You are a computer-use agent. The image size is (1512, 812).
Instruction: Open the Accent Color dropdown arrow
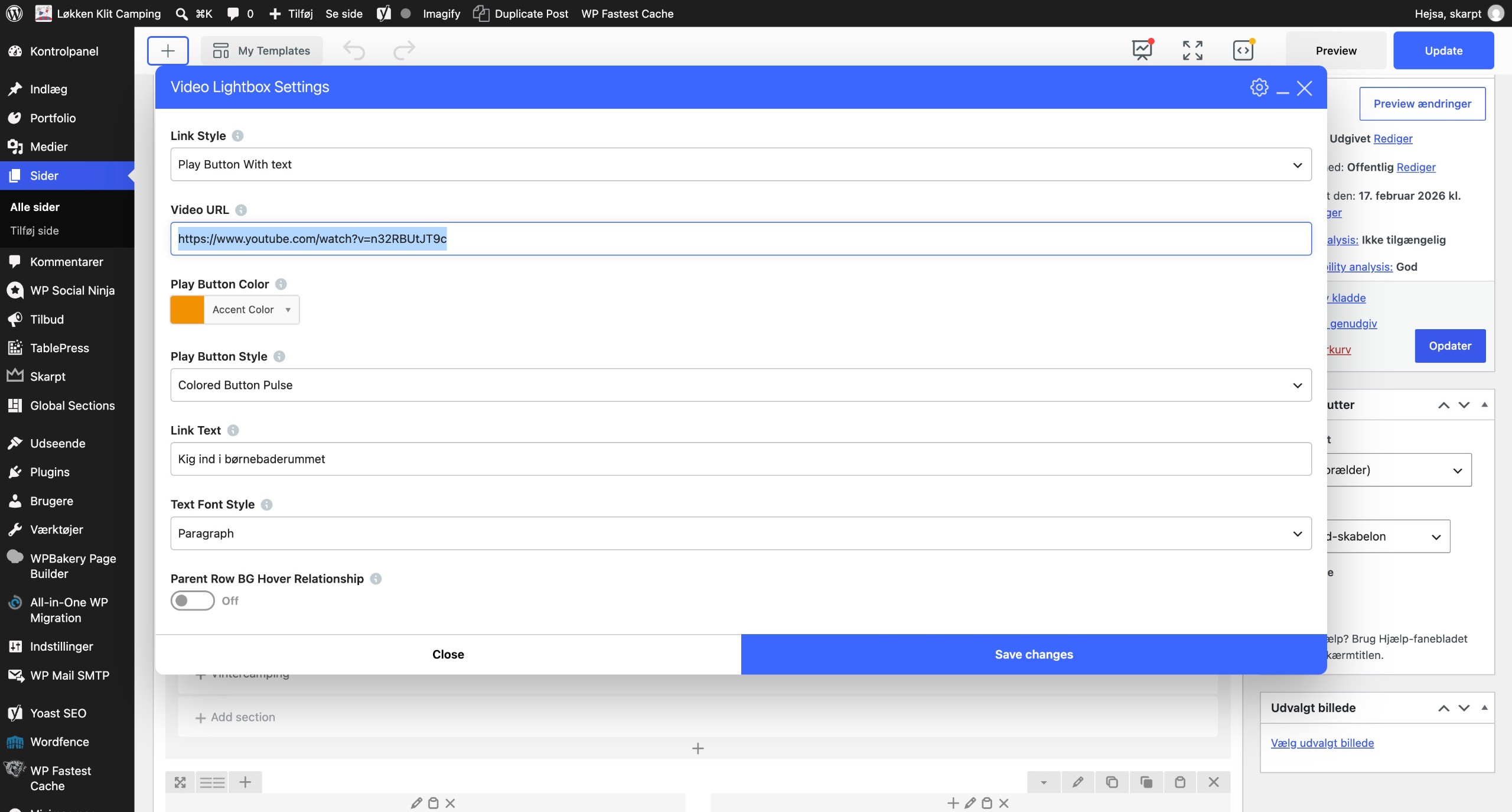click(x=288, y=310)
